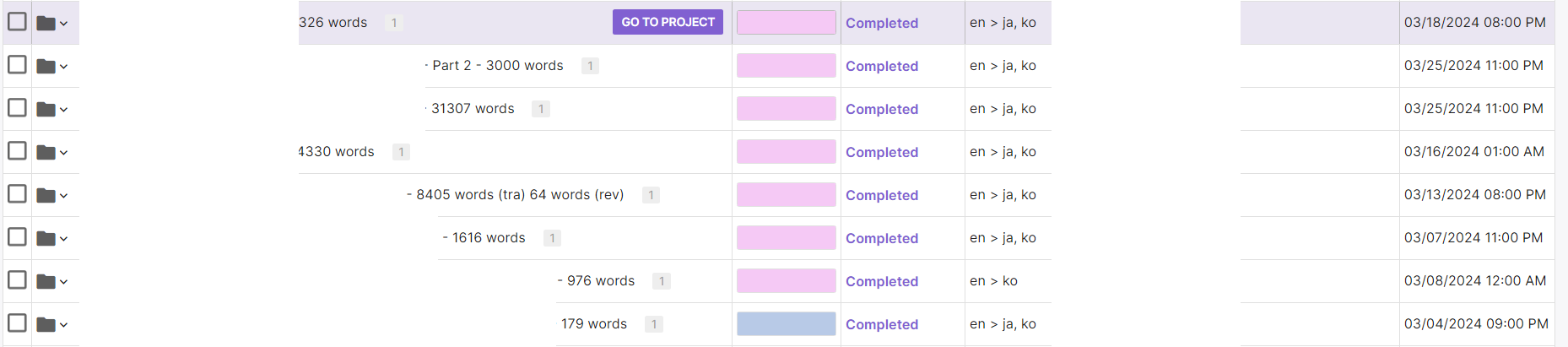Click the folder icon in the Part 2 - 3000 words row
The height and width of the screenshot is (347, 1568).
tap(46, 67)
